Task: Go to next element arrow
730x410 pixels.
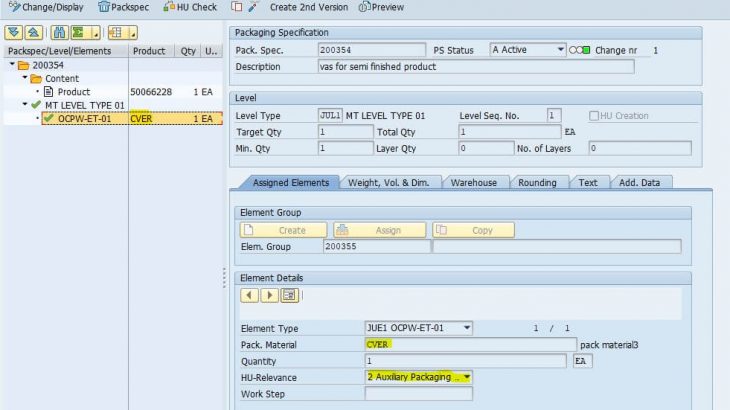Action: click(270, 295)
